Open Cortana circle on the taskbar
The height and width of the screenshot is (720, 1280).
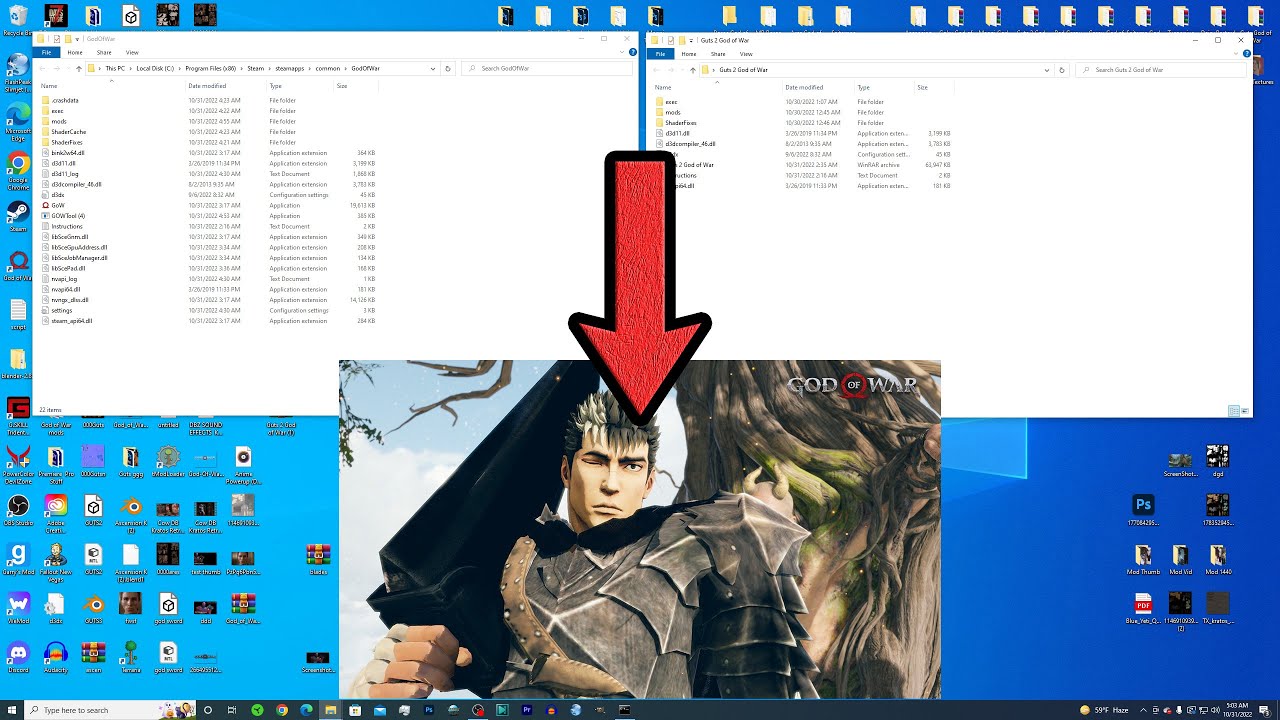(208, 710)
